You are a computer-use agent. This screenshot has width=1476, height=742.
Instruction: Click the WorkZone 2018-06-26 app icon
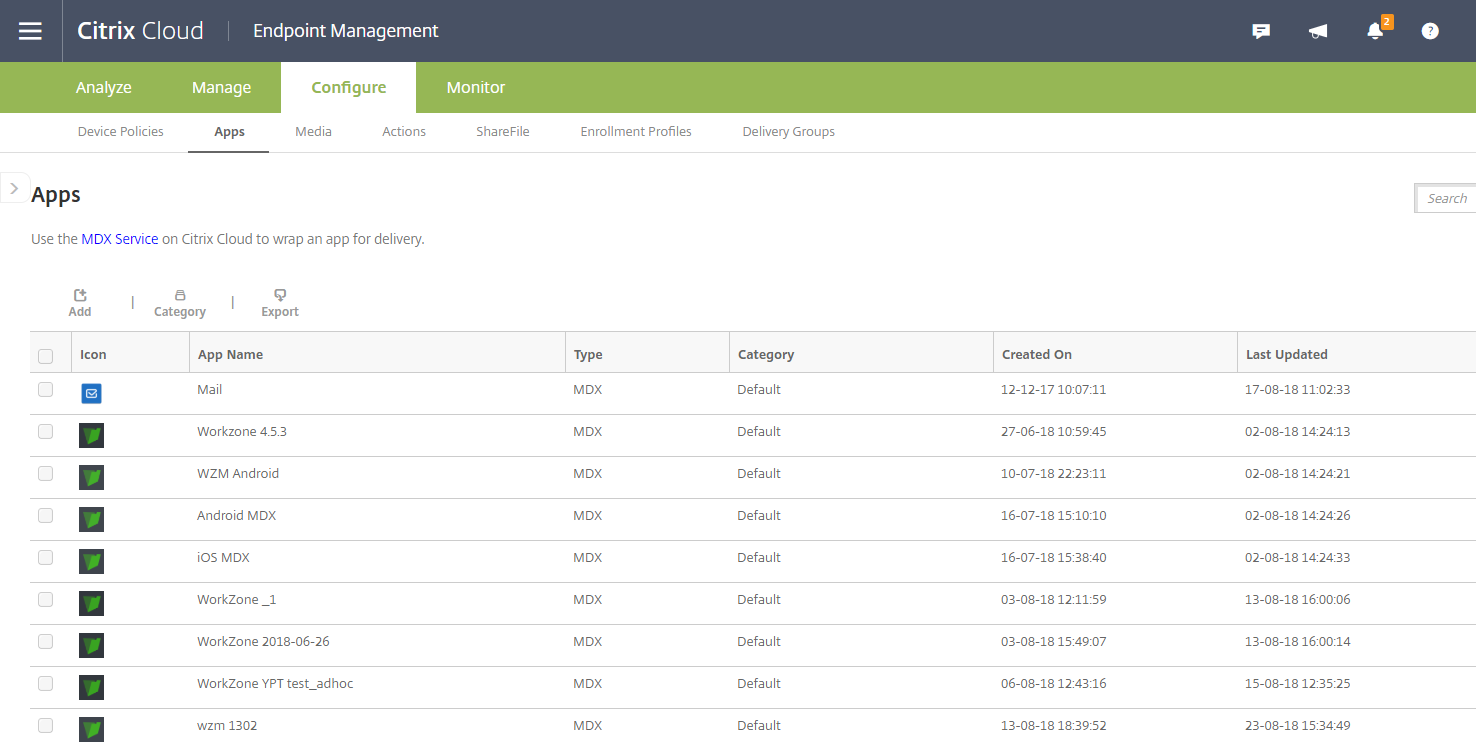click(91, 645)
